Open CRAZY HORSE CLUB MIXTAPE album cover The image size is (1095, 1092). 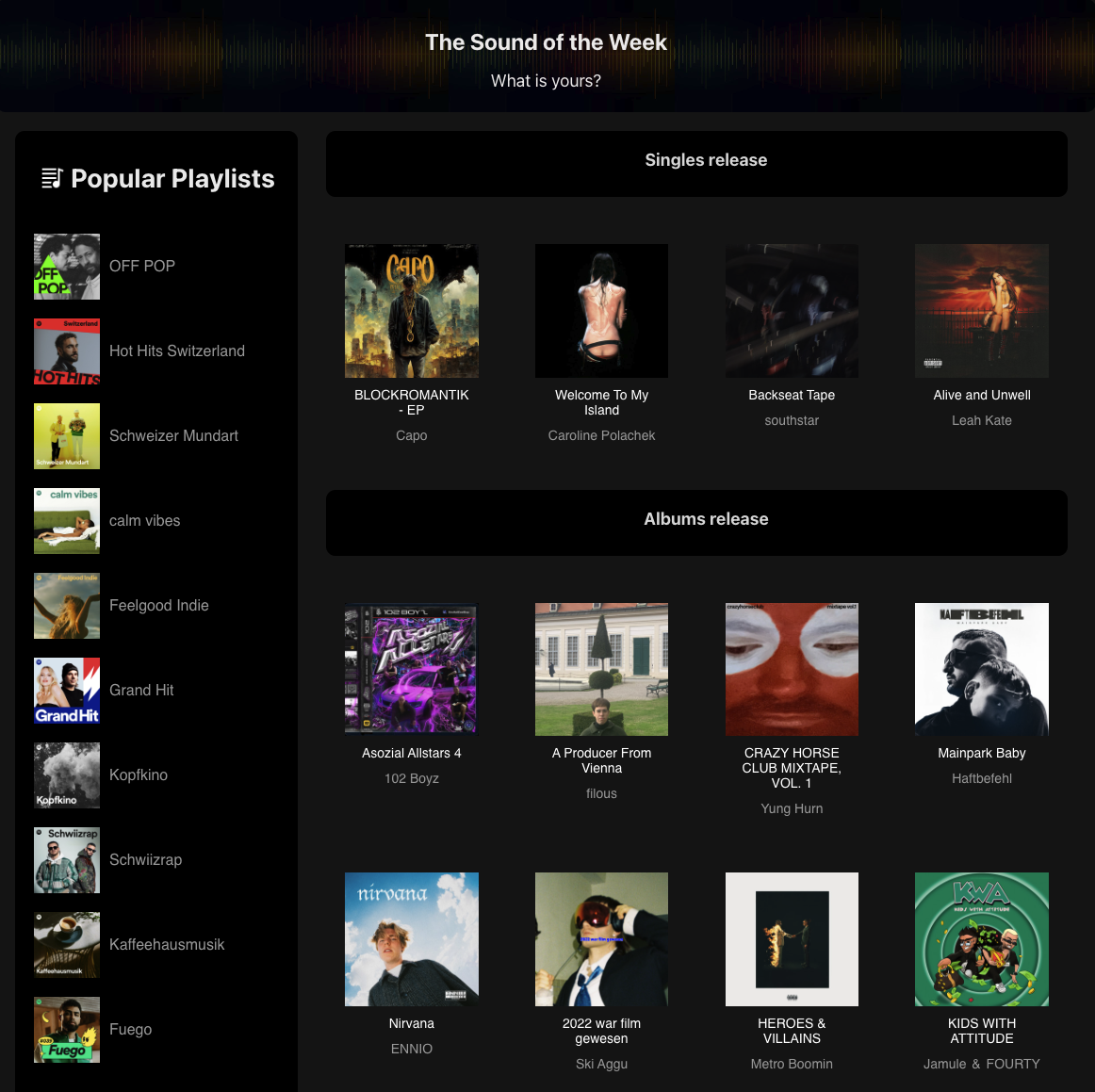[792, 669]
